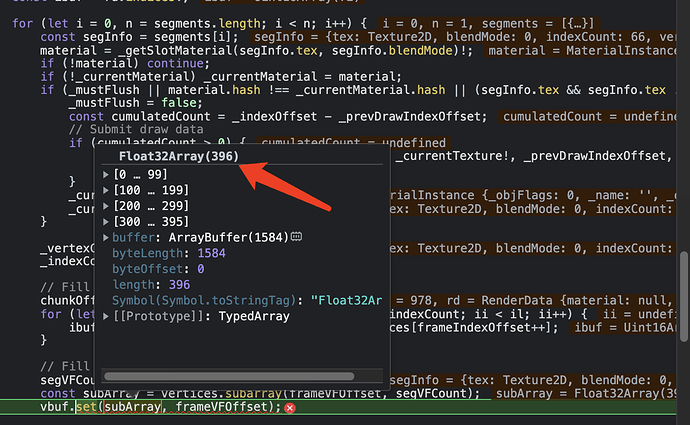Click the length property value 396
The height and width of the screenshot is (425, 690).
(180, 285)
